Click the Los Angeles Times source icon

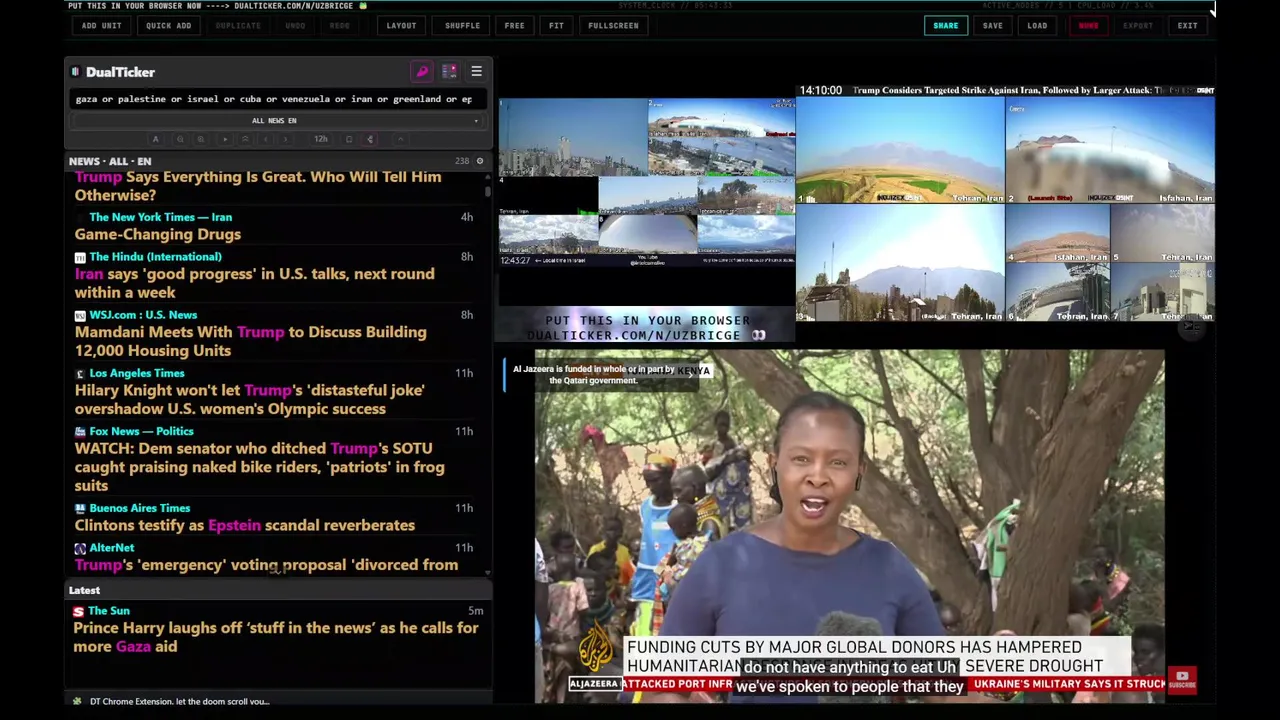tap(80, 373)
